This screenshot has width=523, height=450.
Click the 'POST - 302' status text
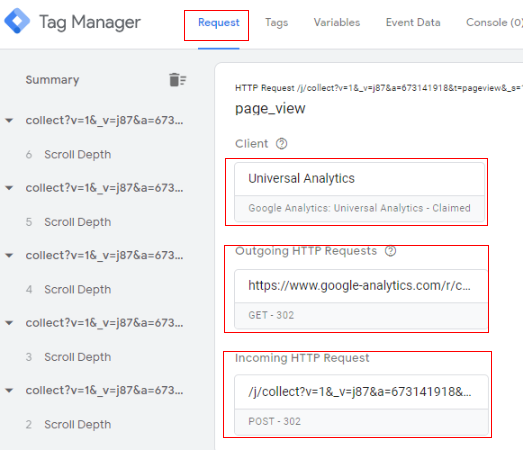coord(274,421)
